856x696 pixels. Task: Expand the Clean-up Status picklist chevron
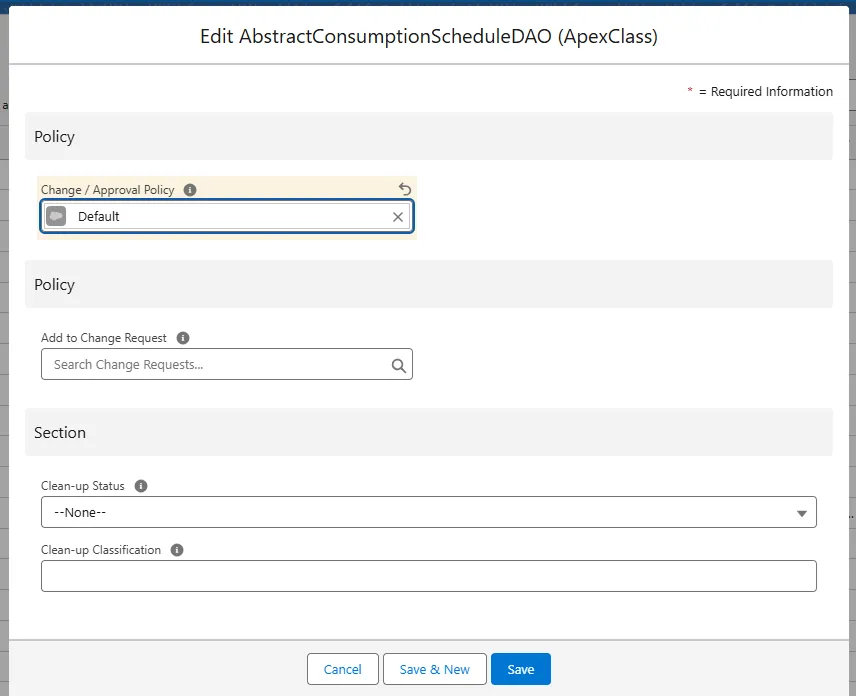tap(803, 512)
